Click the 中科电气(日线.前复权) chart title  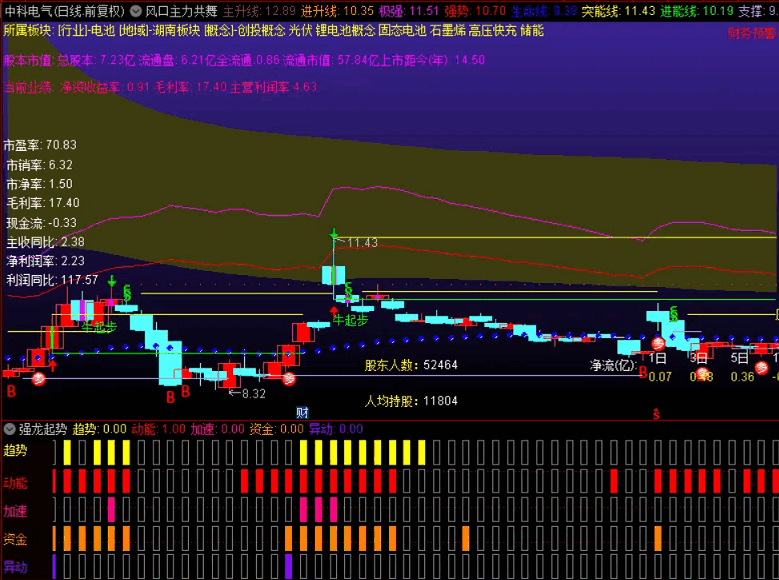pos(65,11)
